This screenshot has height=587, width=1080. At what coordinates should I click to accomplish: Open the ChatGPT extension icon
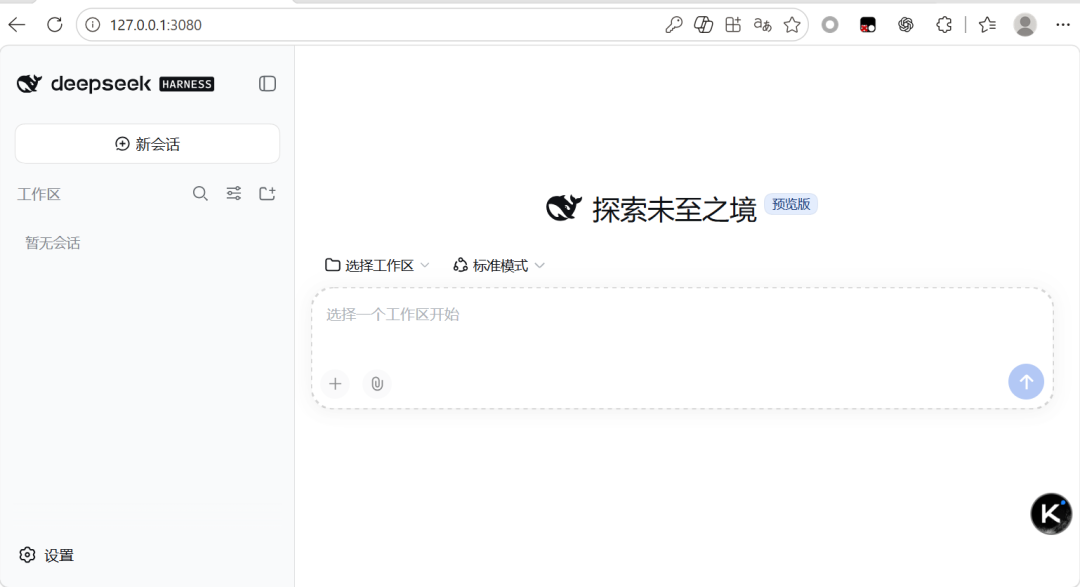coord(906,25)
